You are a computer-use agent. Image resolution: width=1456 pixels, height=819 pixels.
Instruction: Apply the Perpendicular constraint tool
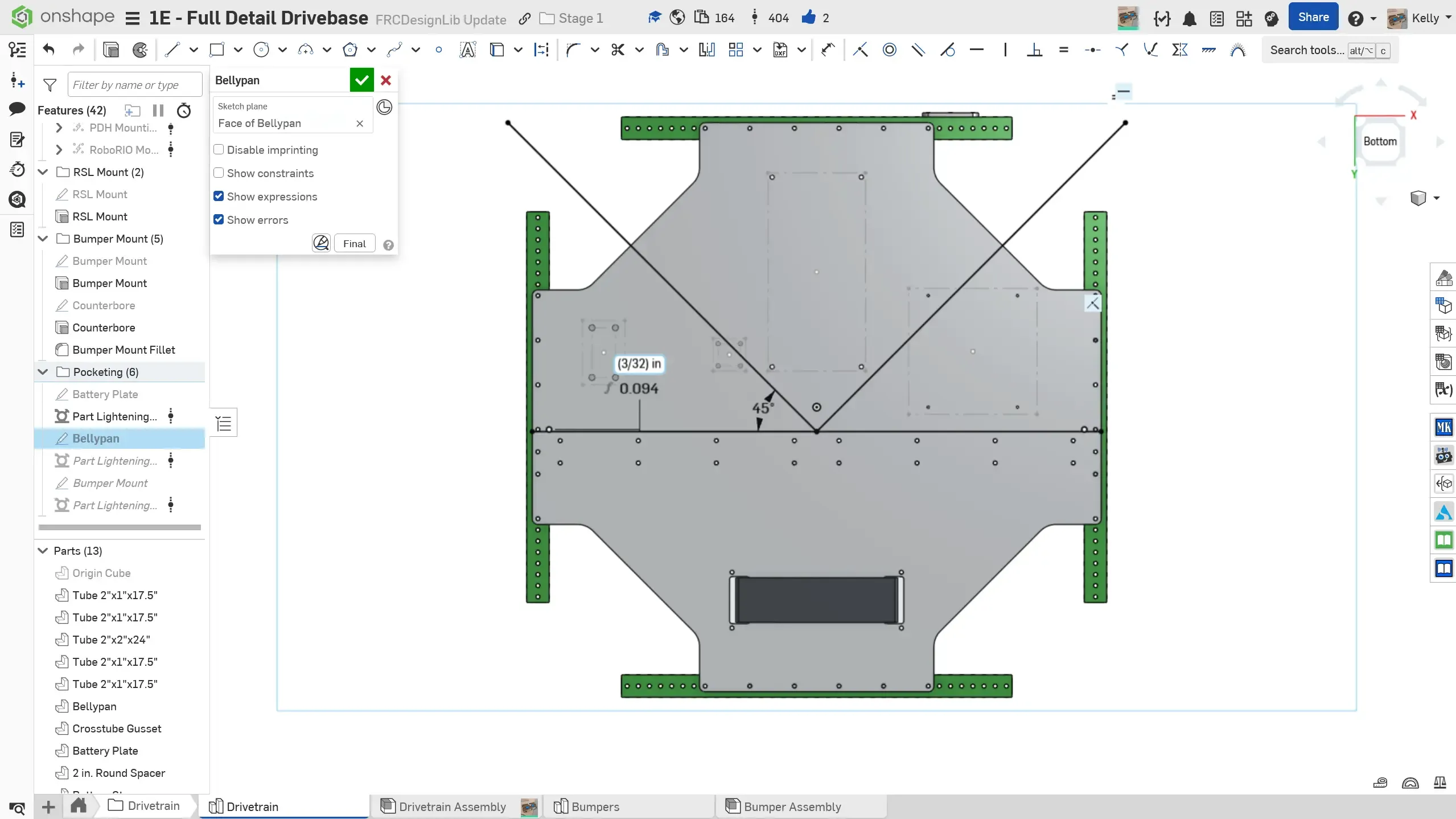(1034, 50)
